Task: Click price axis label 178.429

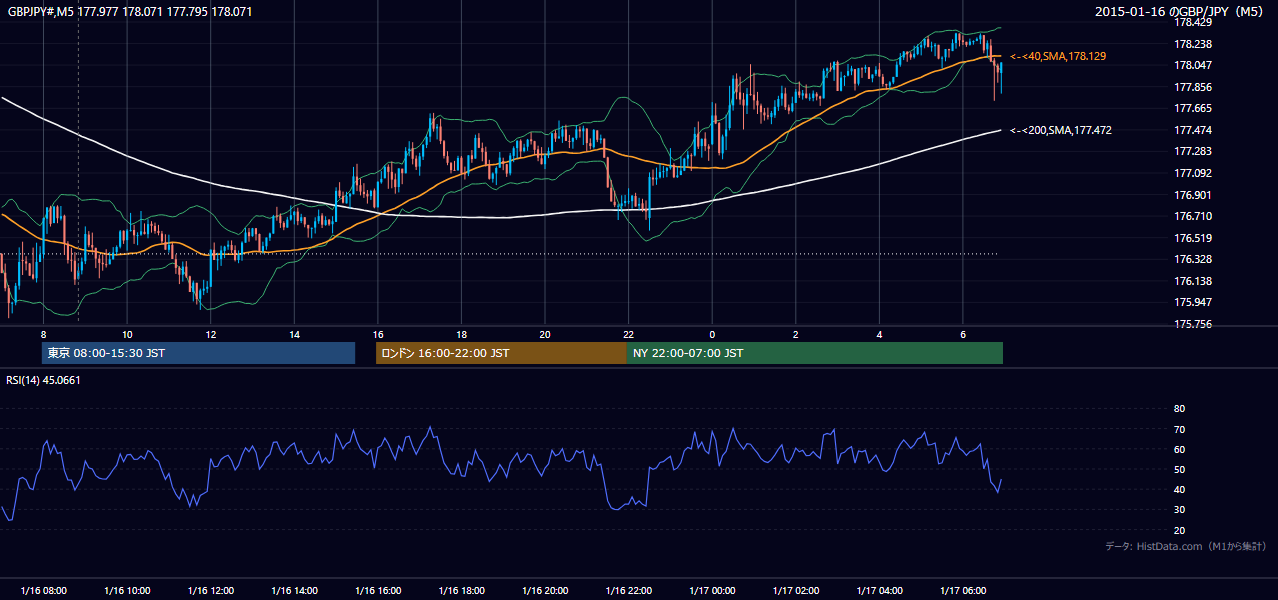Action: (x=1193, y=22)
